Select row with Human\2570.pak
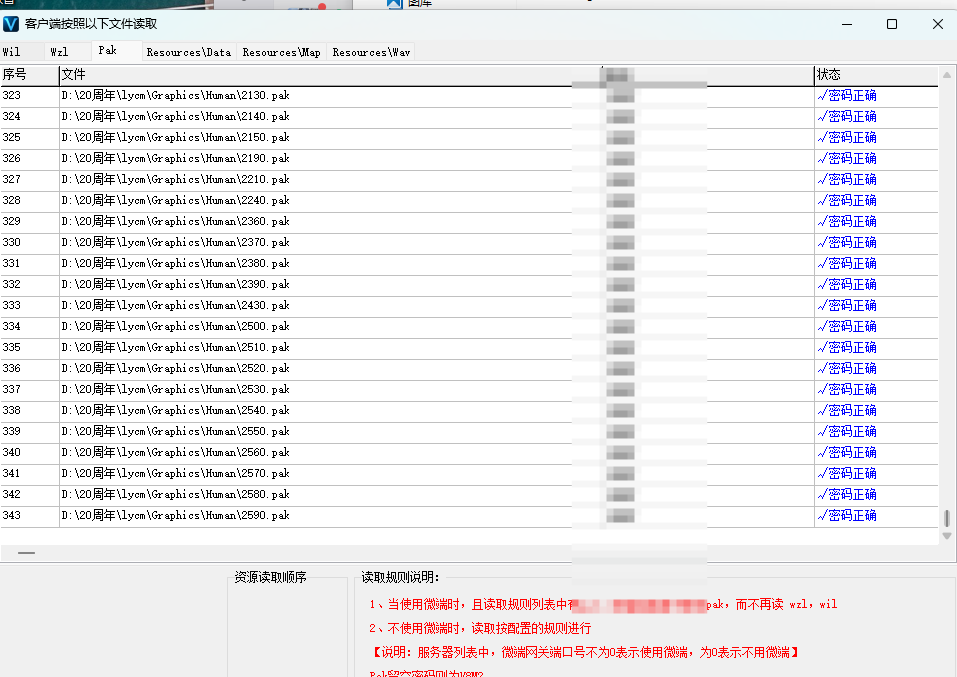The width and height of the screenshot is (957, 677). [x=469, y=474]
